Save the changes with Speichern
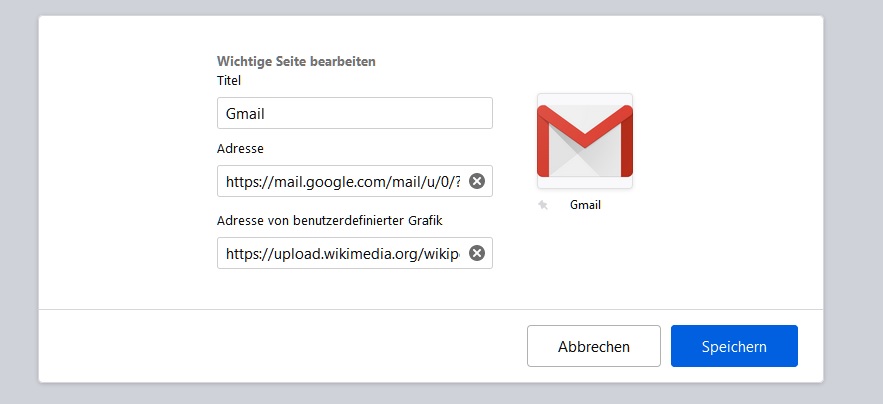Screen dimensions: 883x404 click(x=734, y=347)
